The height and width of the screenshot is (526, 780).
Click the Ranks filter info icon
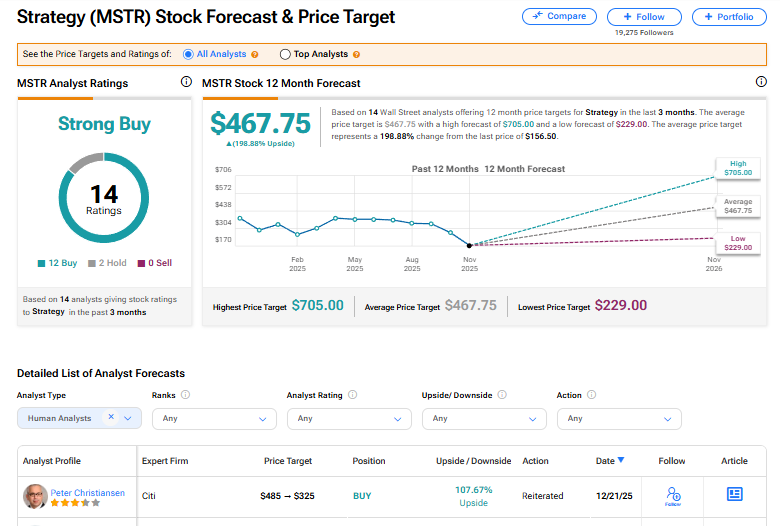coord(186,395)
